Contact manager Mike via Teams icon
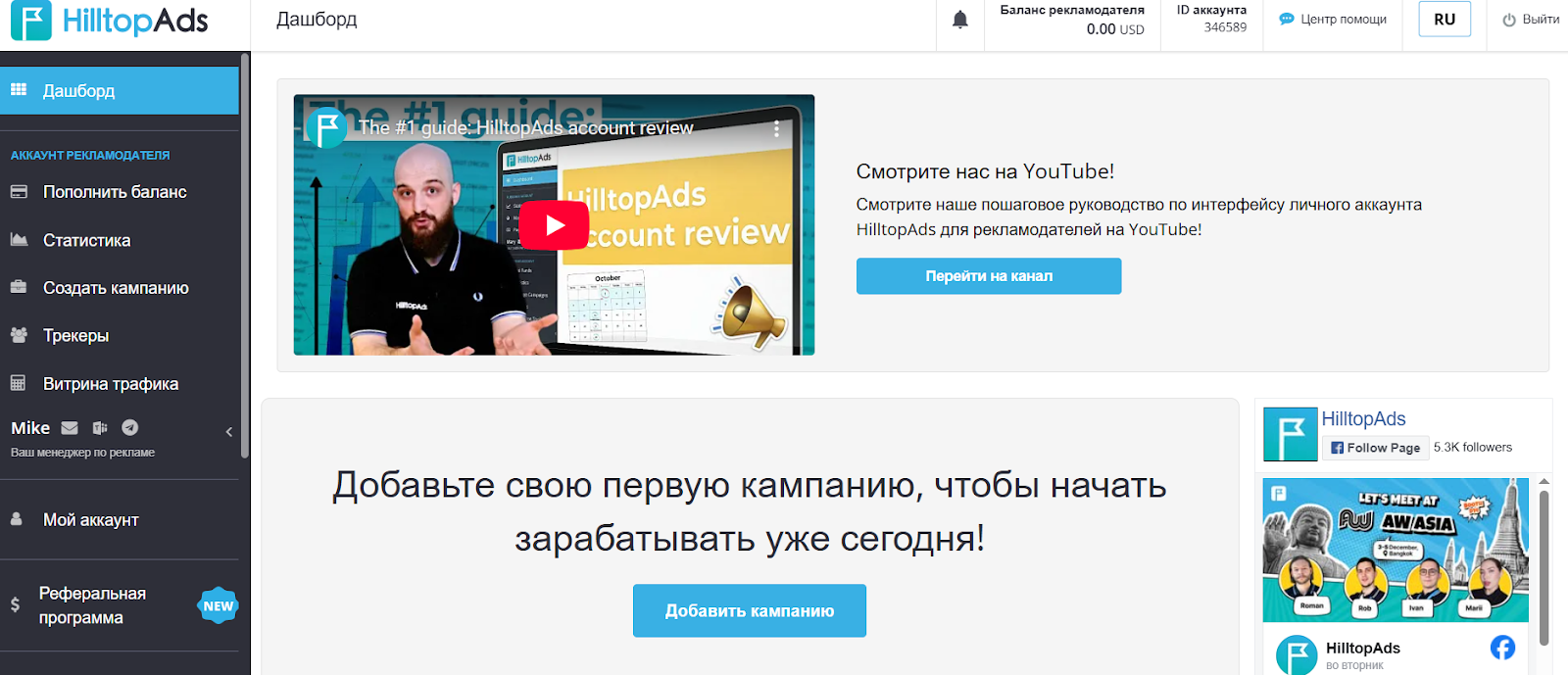This screenshot has width=1568, height=675. (x=100, y=428)
